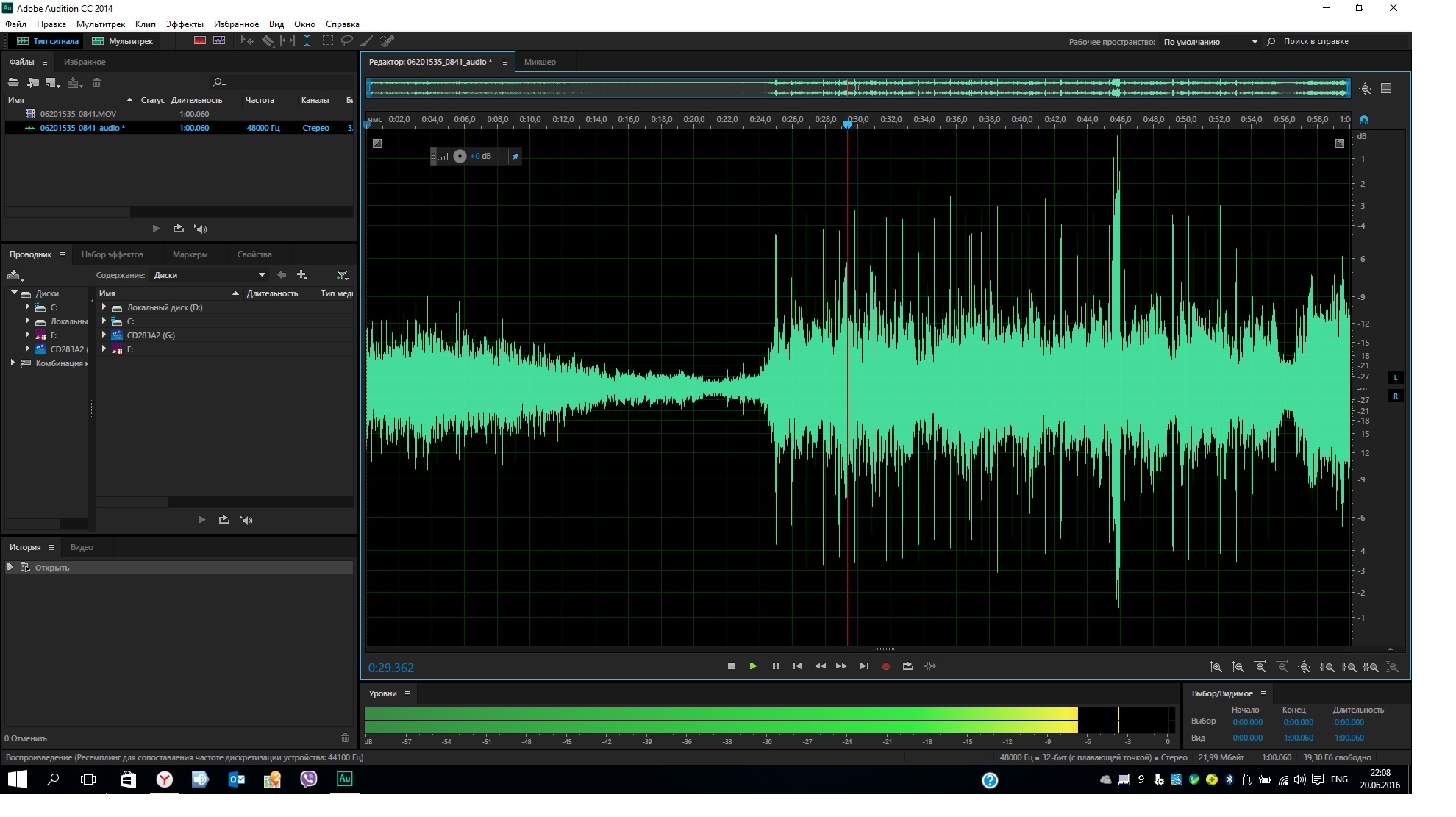Switch to the Микшер tab
1456x817 pixels.
pos(540,62)
